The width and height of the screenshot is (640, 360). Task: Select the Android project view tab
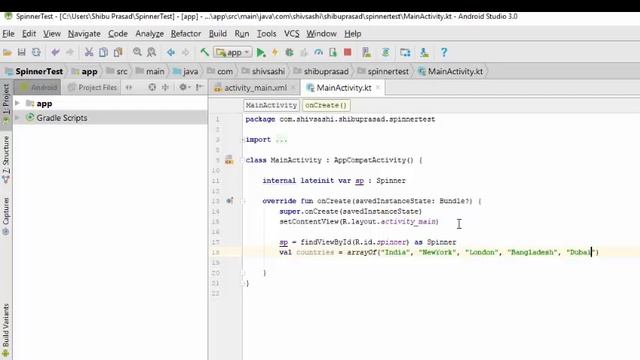[x=38, y=87]
